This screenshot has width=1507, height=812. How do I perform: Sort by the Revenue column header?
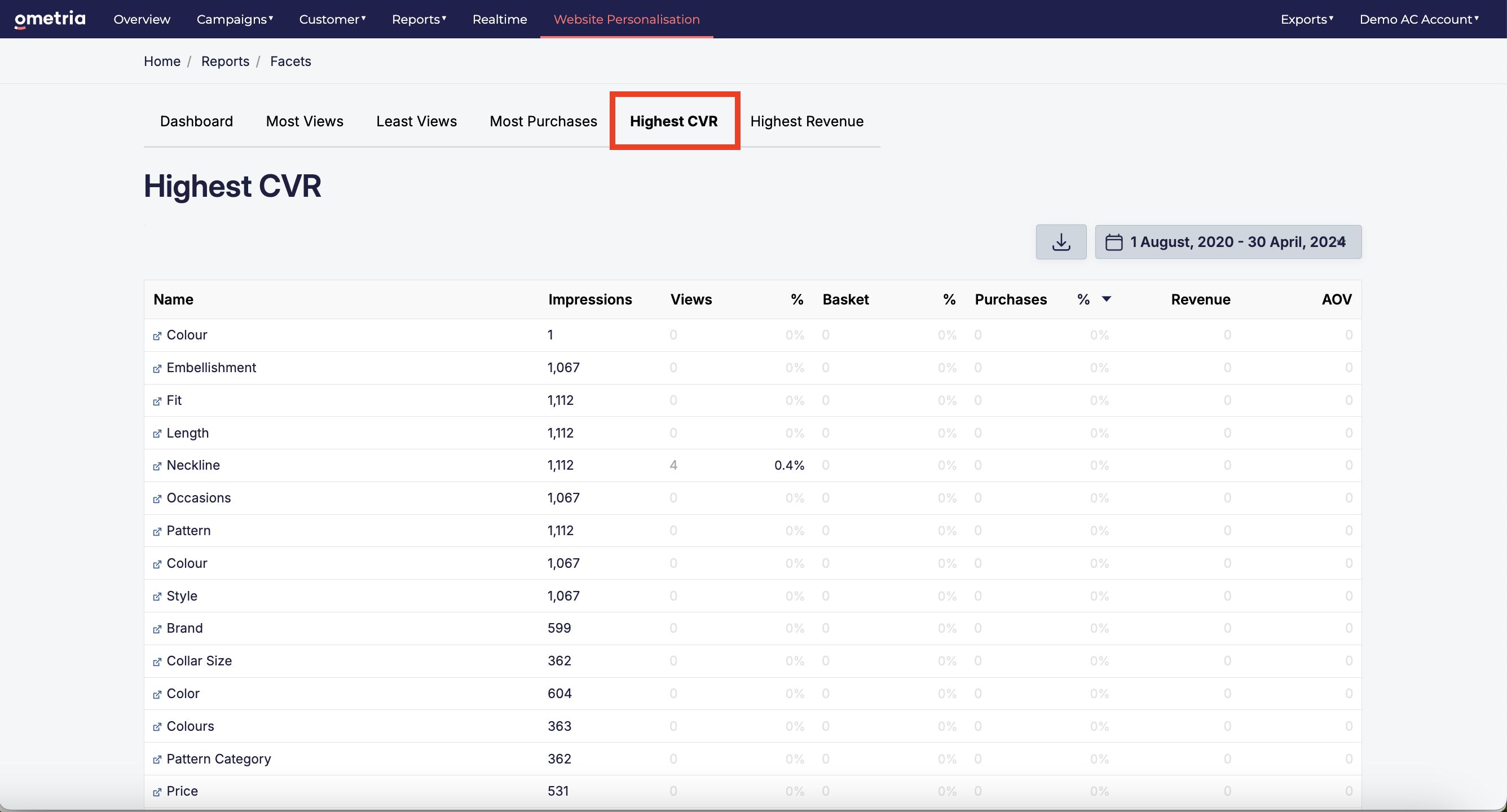(1200, 299)
